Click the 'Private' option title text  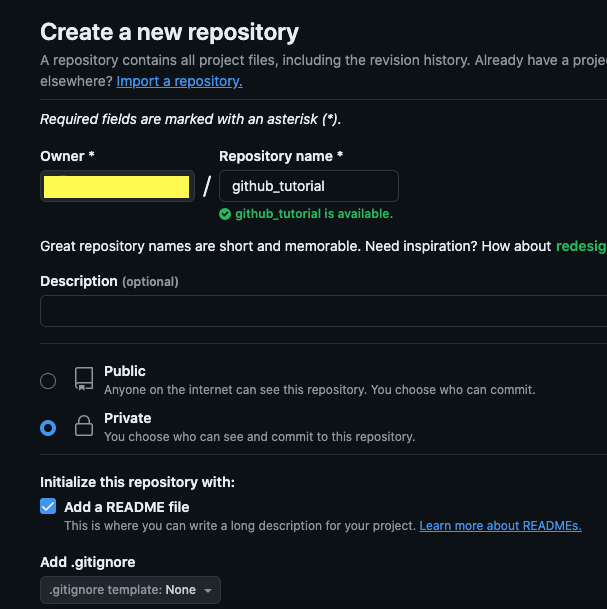pyautogui.click(x=127, y=418)
